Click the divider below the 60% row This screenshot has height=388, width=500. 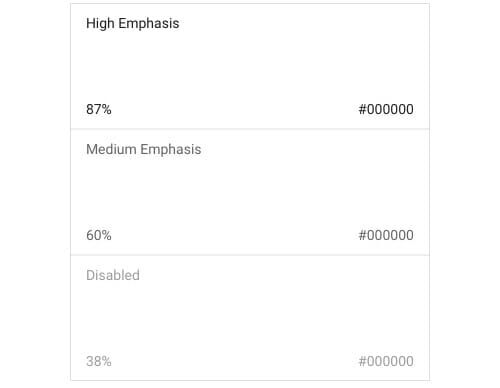point(250,255)
